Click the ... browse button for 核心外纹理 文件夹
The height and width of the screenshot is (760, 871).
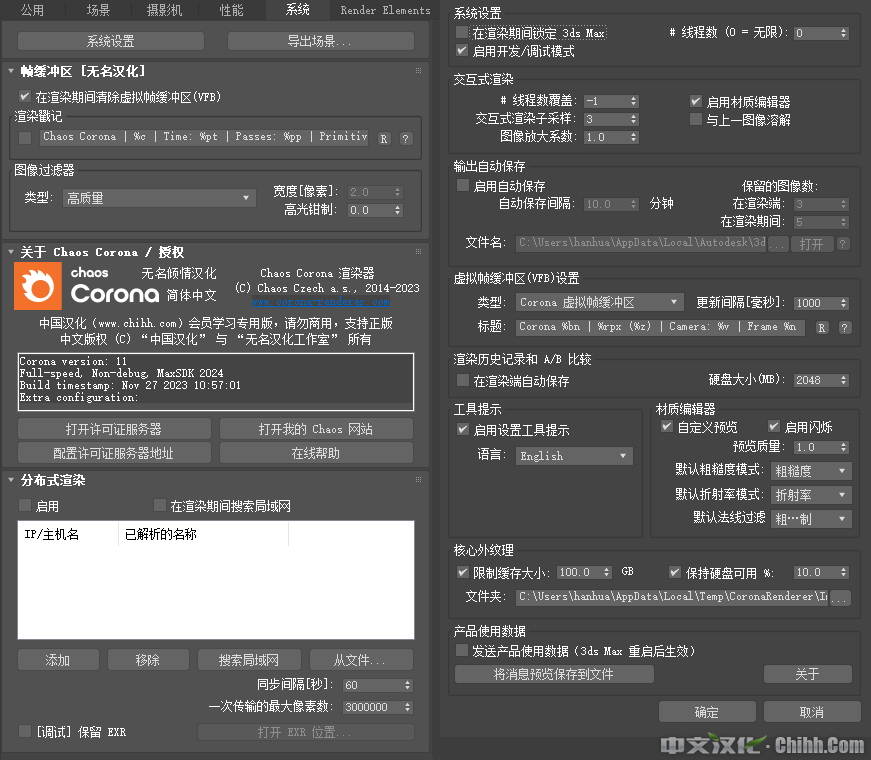click(x=840, y=598)
